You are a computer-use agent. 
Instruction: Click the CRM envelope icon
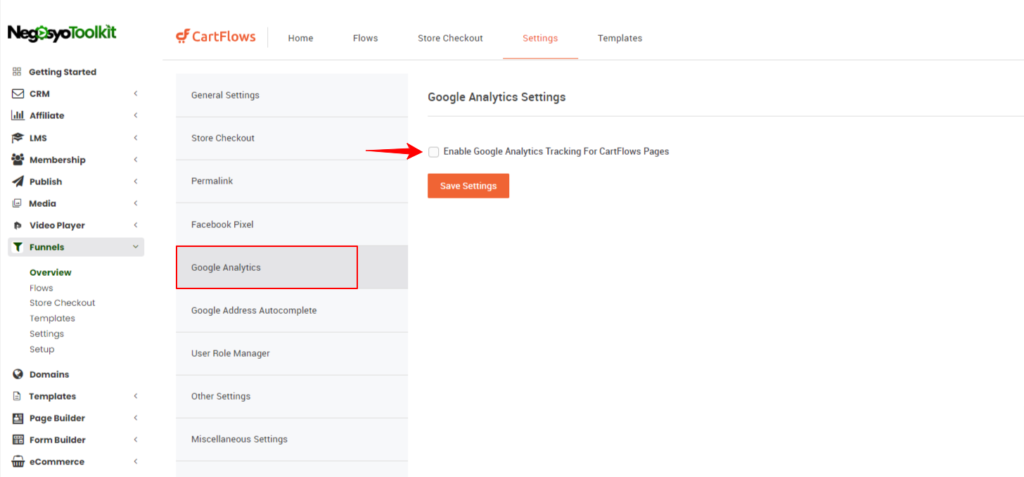(x=18, y=94)
